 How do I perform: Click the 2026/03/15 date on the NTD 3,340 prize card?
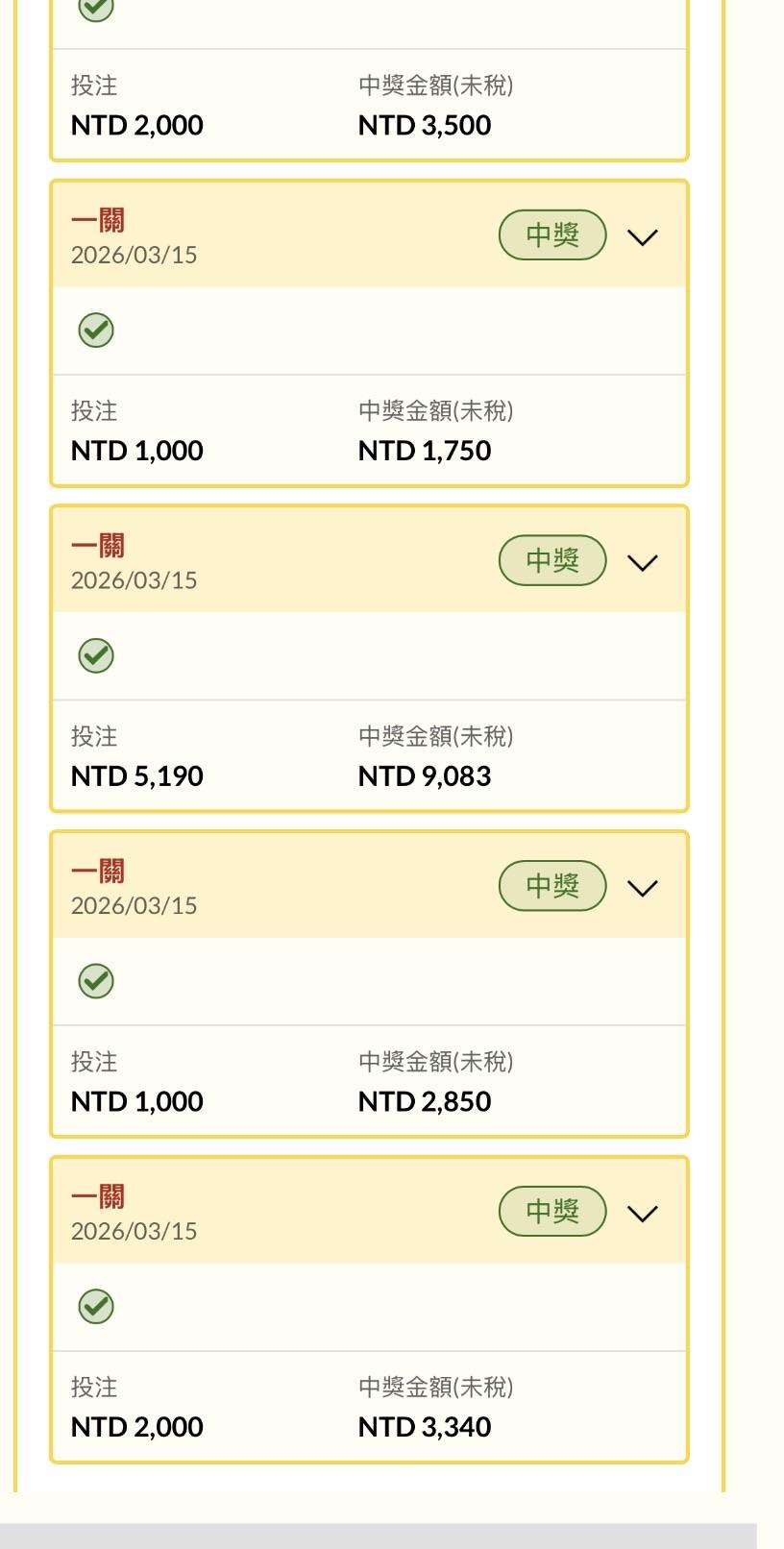click(134, 1231)
